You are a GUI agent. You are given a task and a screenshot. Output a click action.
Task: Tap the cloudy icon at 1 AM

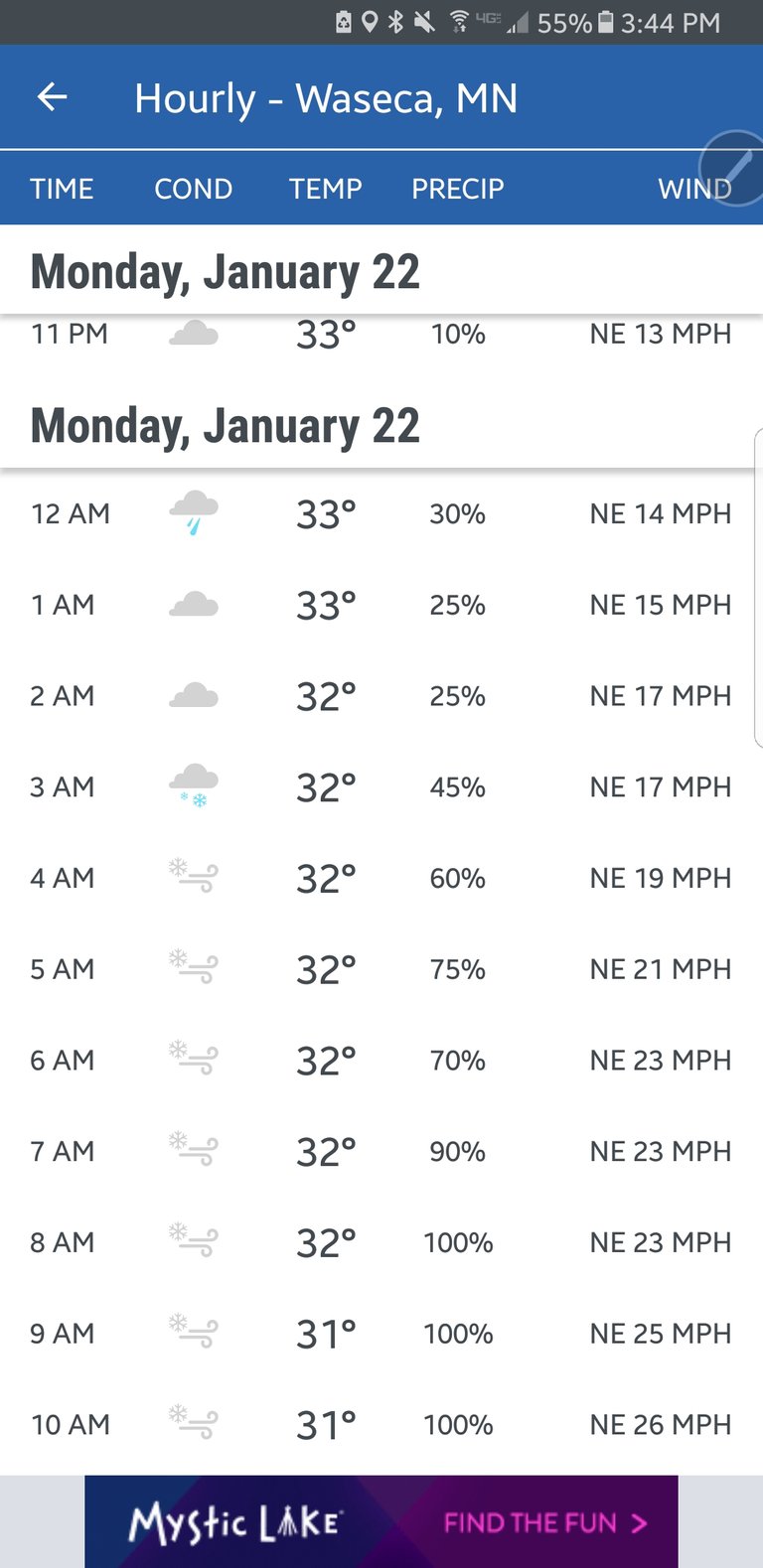(x=194, y=605)
